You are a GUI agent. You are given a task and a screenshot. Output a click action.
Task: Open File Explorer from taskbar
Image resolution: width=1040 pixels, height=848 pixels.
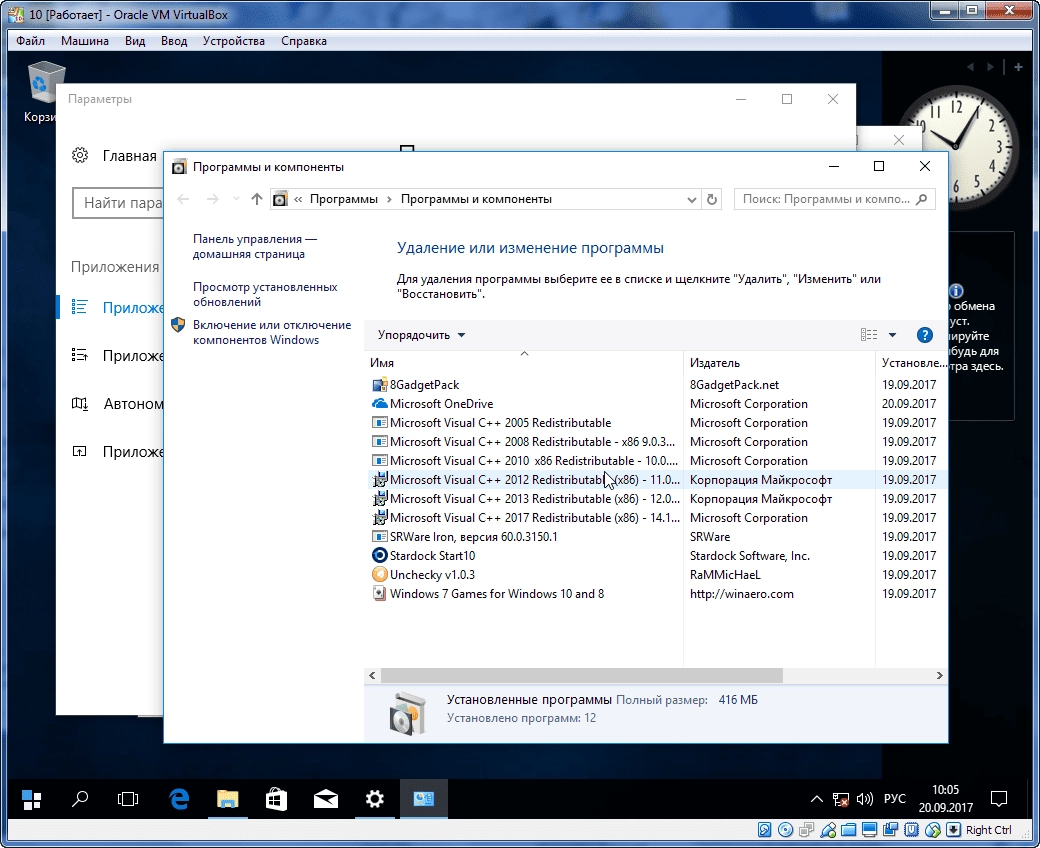click(228, 800)
